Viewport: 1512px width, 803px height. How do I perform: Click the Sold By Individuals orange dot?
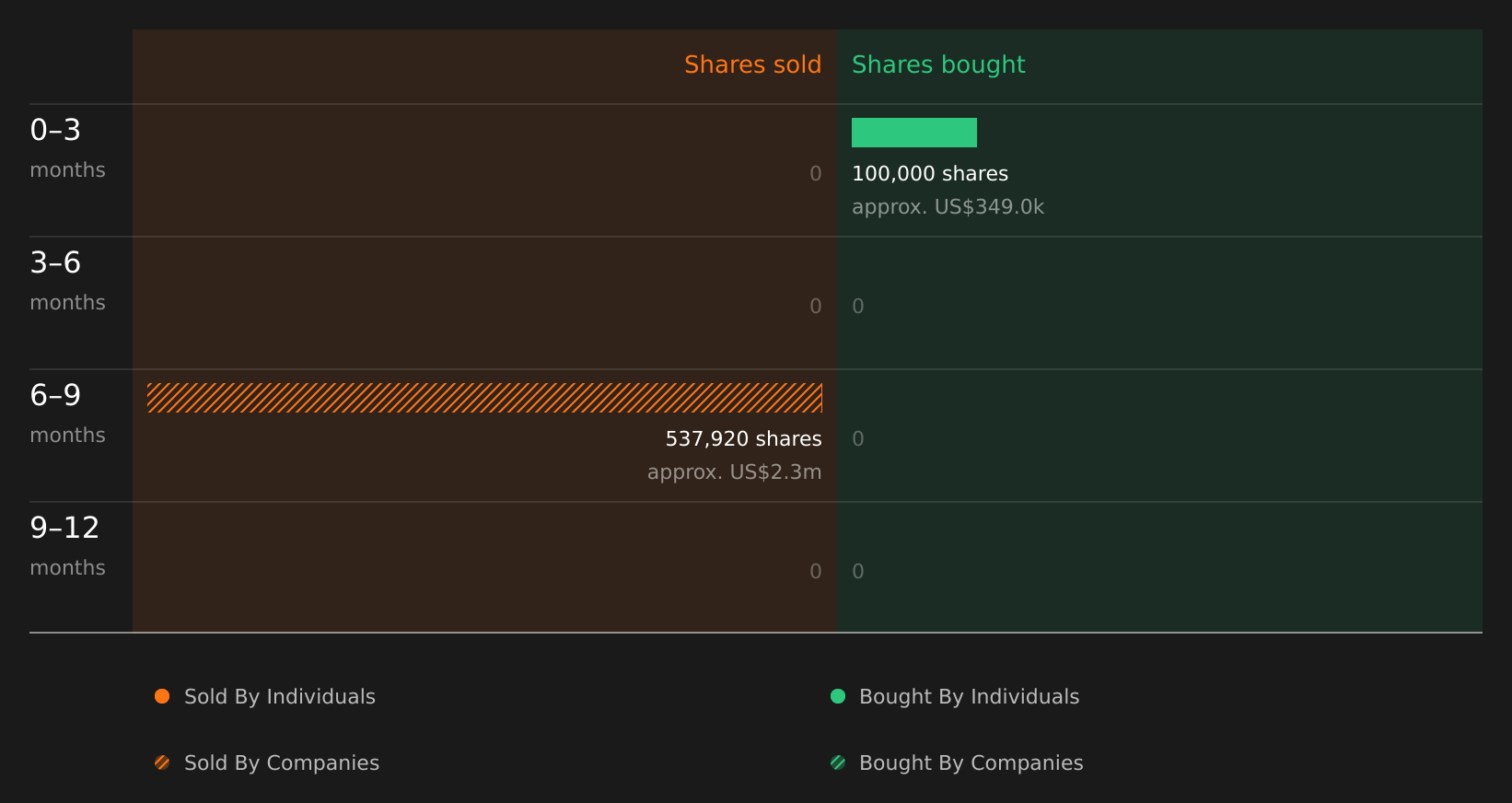pyautogui.click(x=162, y=696)
